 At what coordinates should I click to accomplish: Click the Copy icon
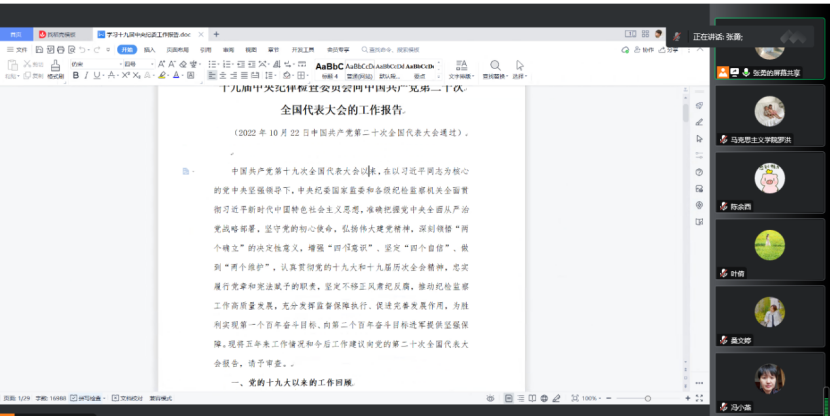coord(27,76)
